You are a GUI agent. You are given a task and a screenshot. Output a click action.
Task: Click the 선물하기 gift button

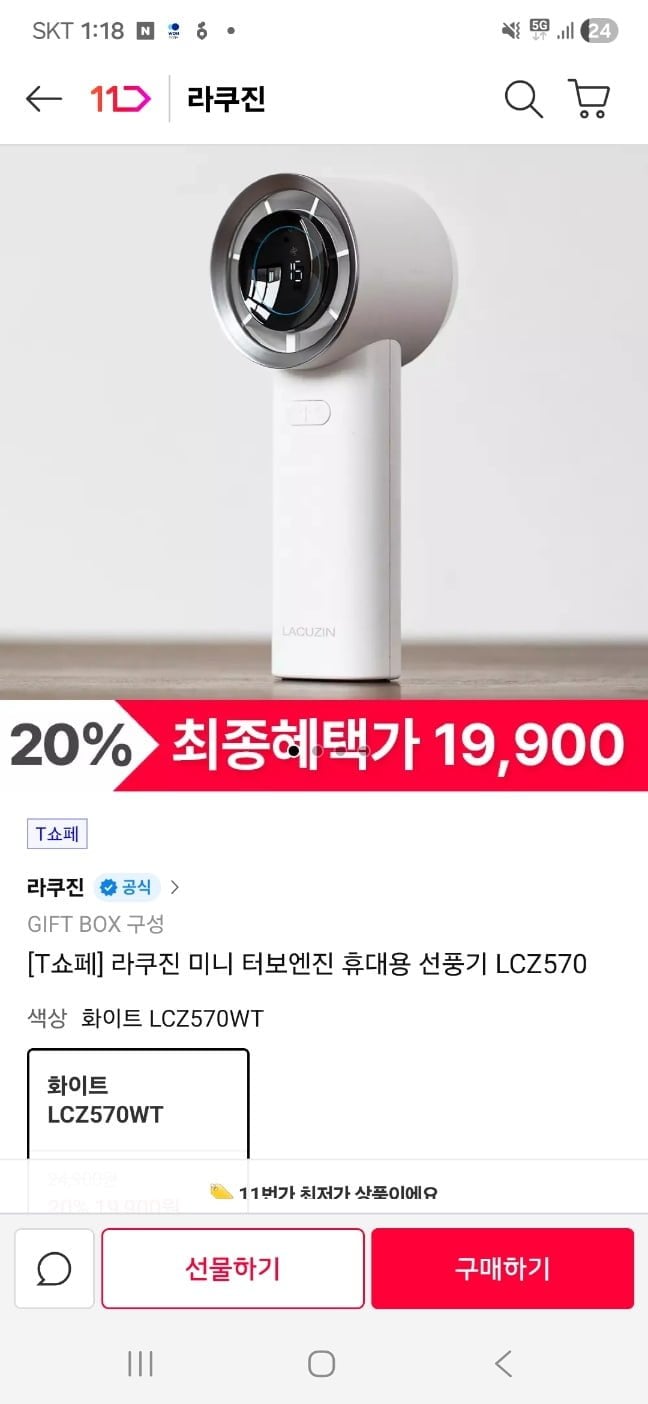pyautogui.click(x=233, y=1269)
